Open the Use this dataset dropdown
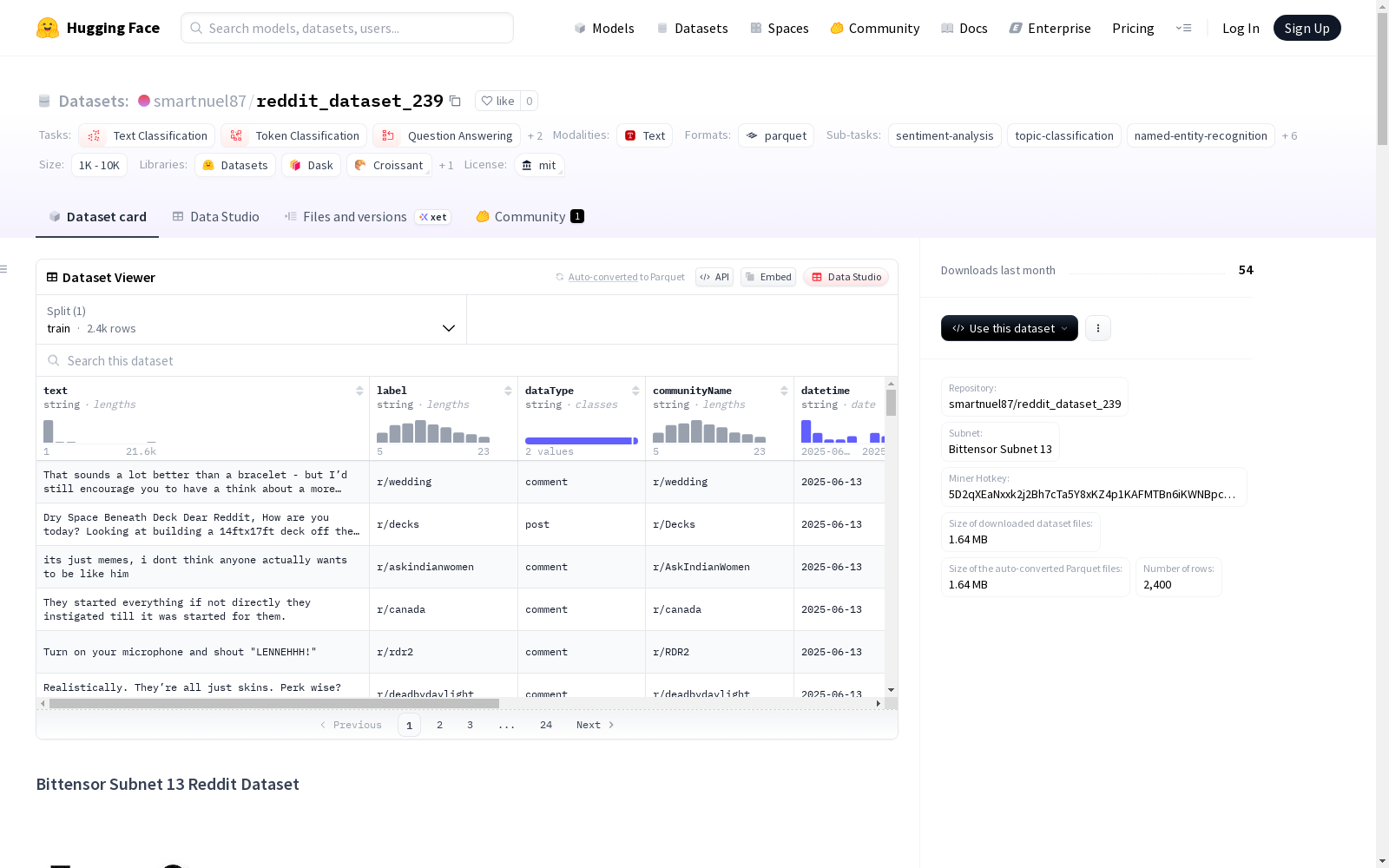This screenshot has width=1389, height=868. [x=1010, y=328]
